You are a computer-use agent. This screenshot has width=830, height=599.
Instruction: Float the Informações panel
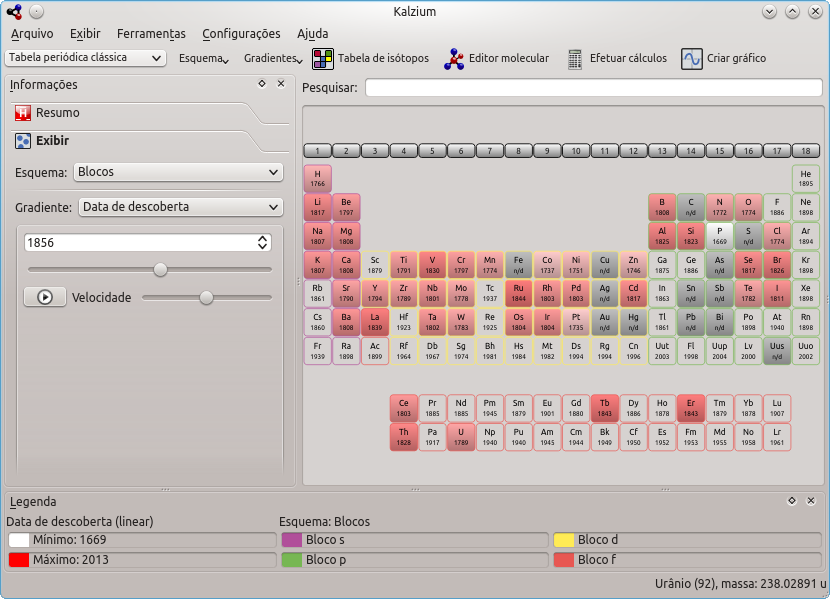pos(262,85)
